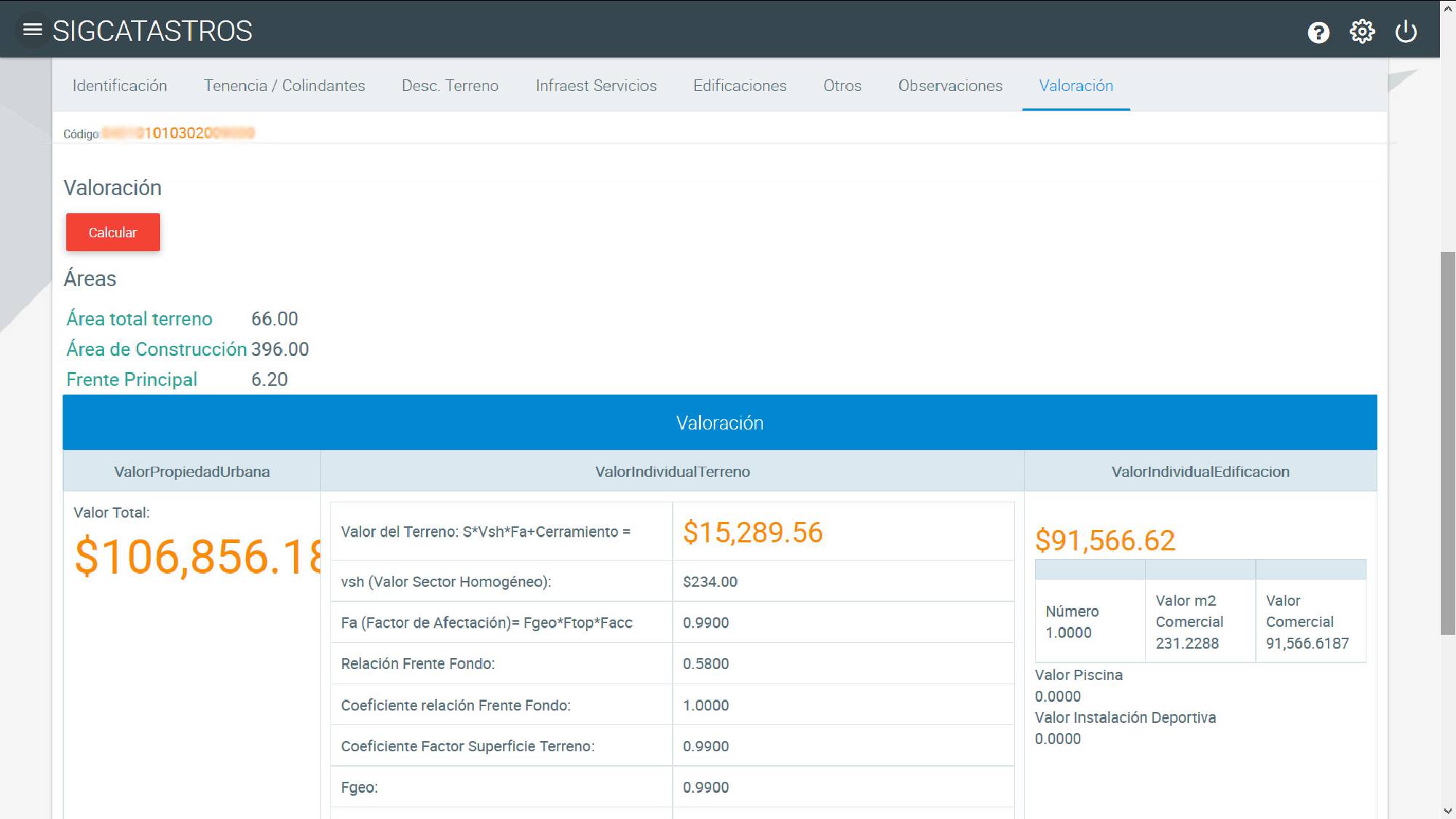
Task: Click the scrollbar up arrow
Action: (x=1448, y=9)
